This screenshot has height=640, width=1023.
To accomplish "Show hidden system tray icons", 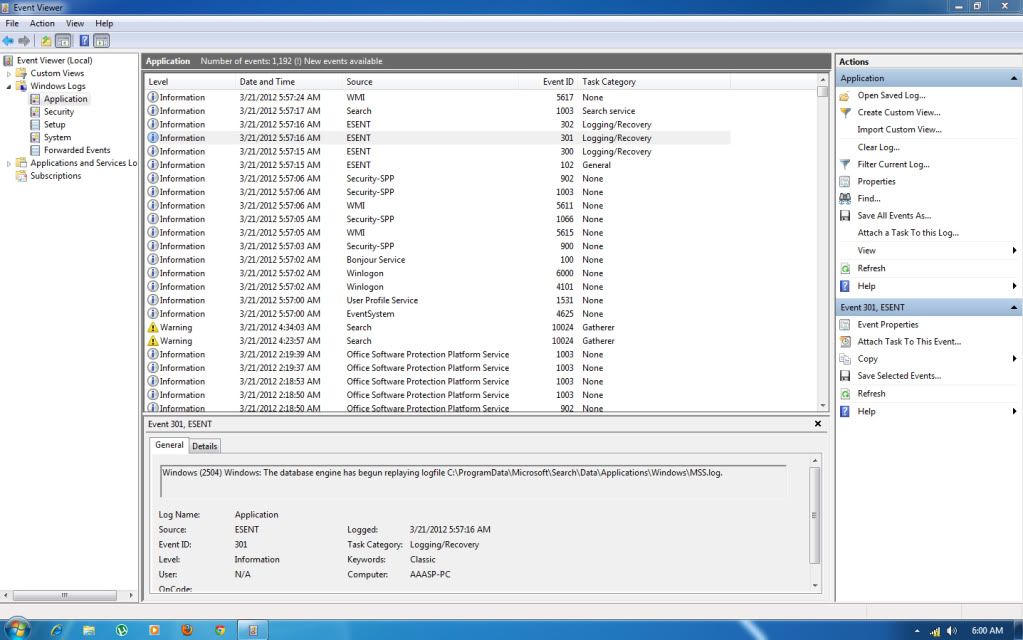I will tap(917, 631).
